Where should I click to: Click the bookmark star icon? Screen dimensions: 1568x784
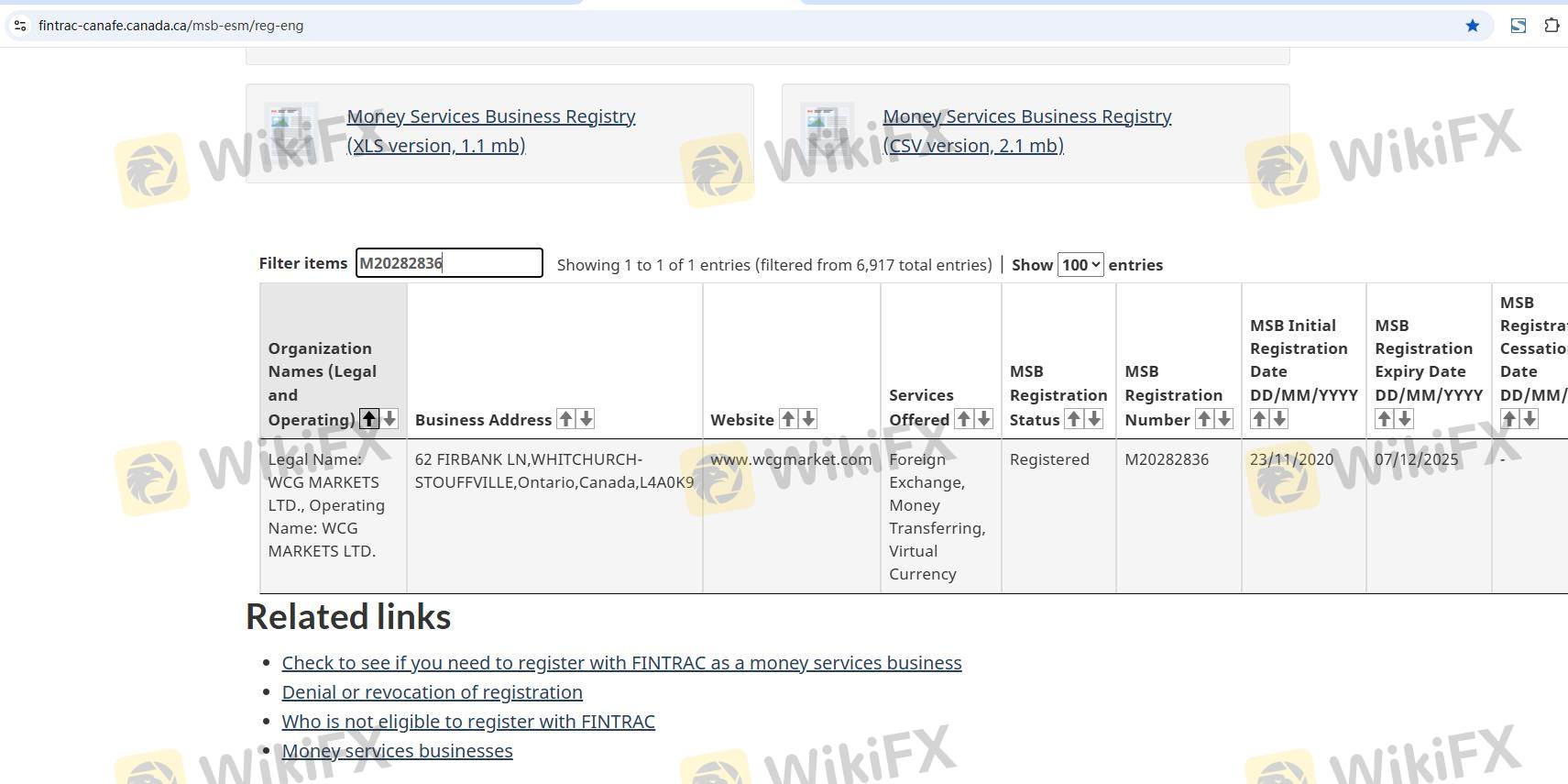click(1473, 26)
